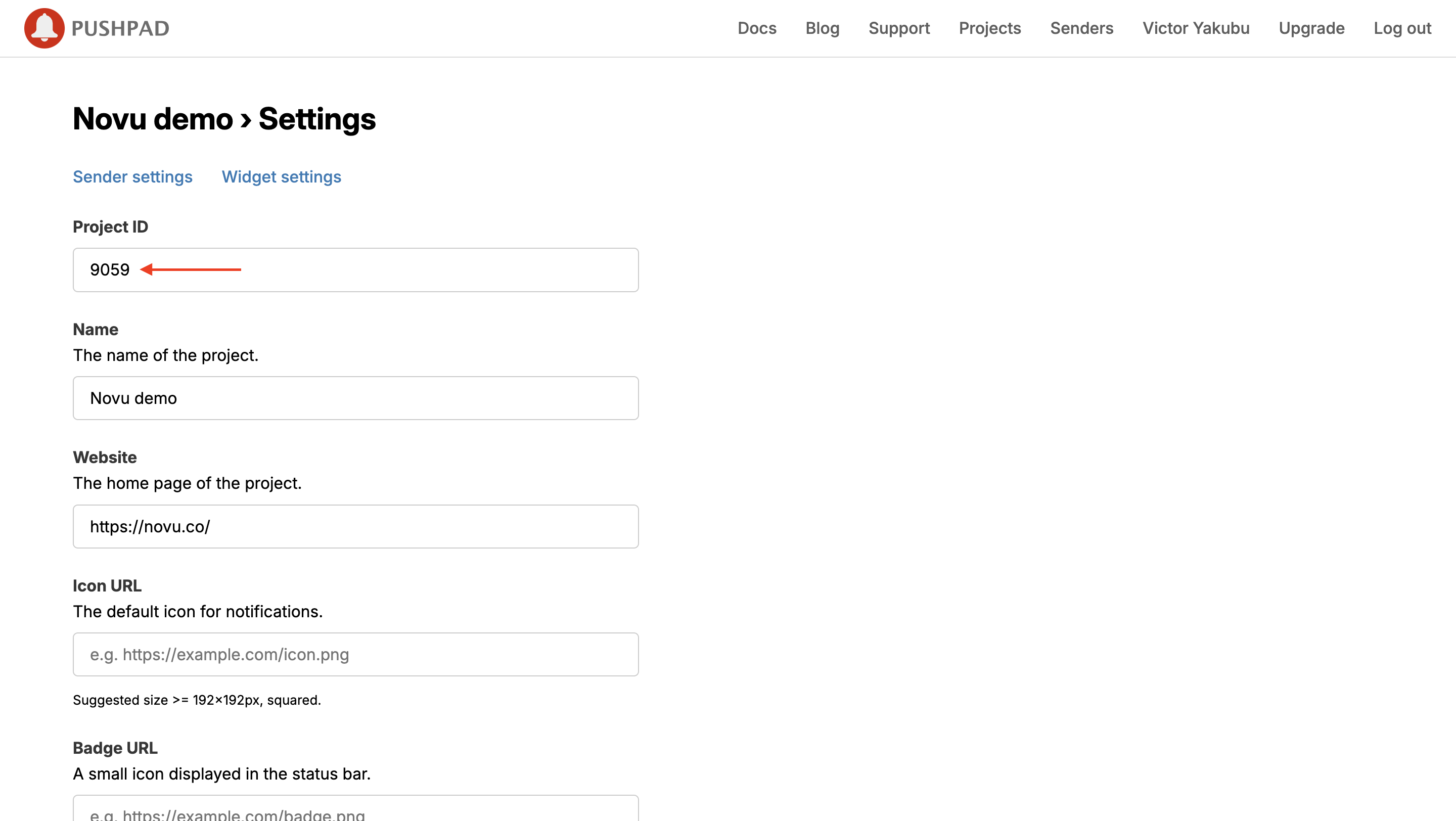
Task: Click the Upgrade link
Action: 1311,28
